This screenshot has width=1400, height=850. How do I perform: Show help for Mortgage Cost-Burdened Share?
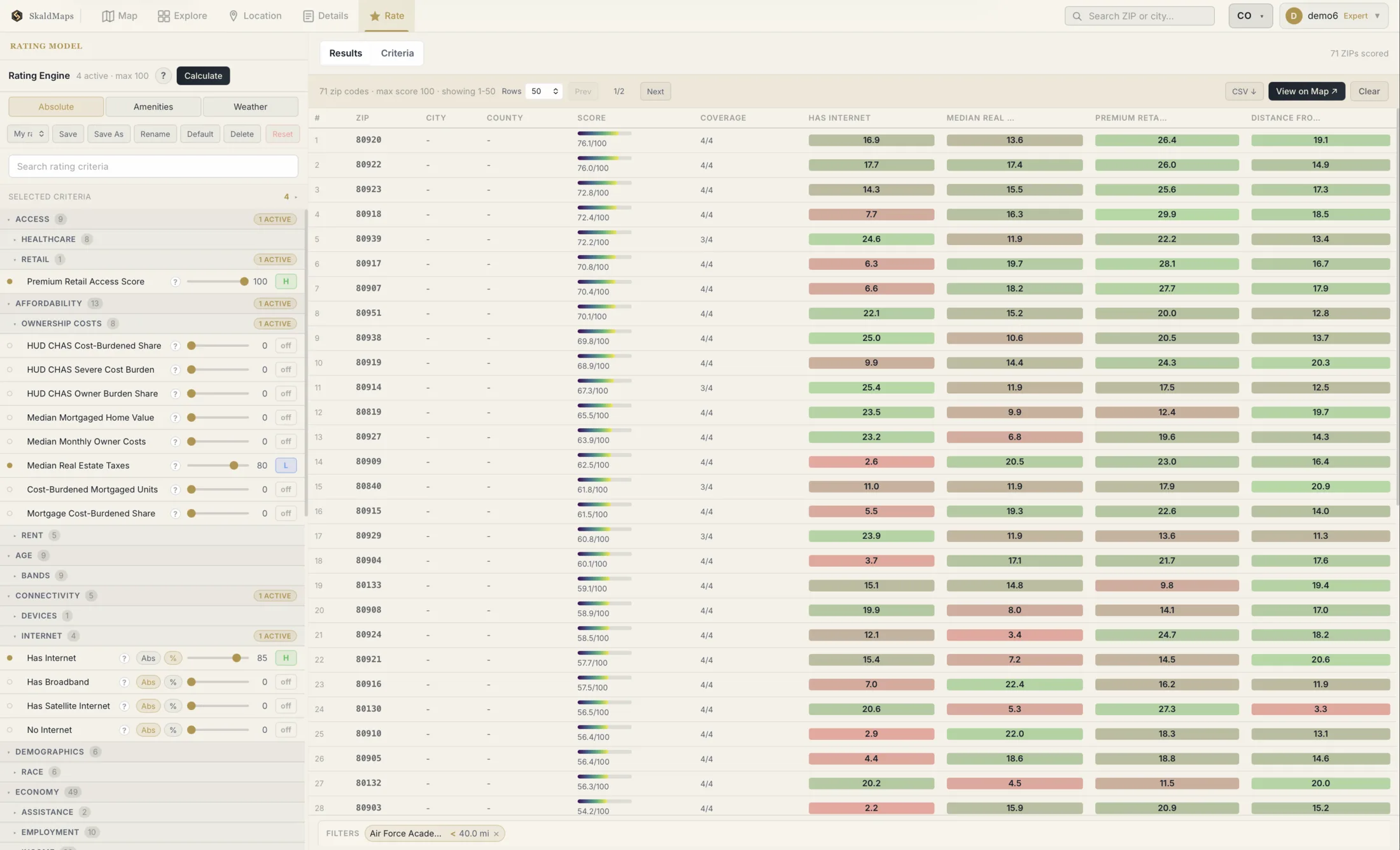[175, 513]
